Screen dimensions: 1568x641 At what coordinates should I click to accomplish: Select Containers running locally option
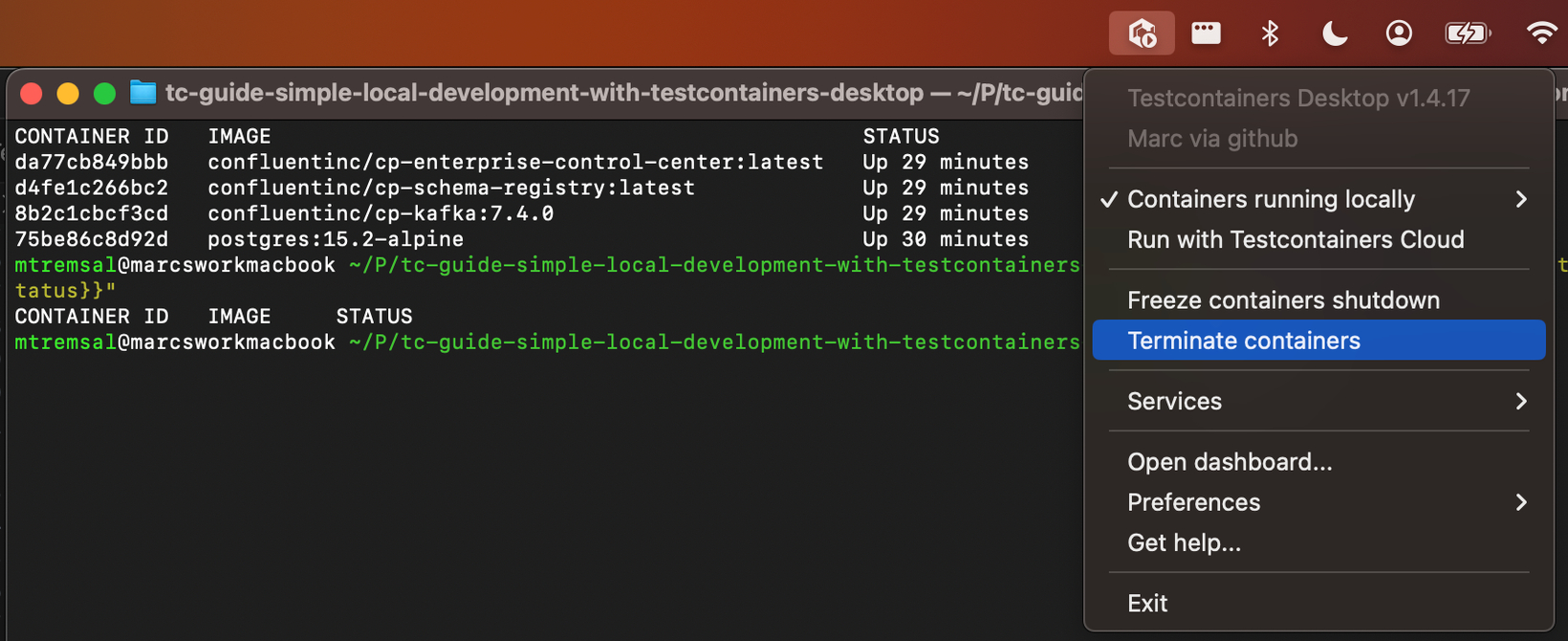pyautogui.click(x=1318, y=199)
